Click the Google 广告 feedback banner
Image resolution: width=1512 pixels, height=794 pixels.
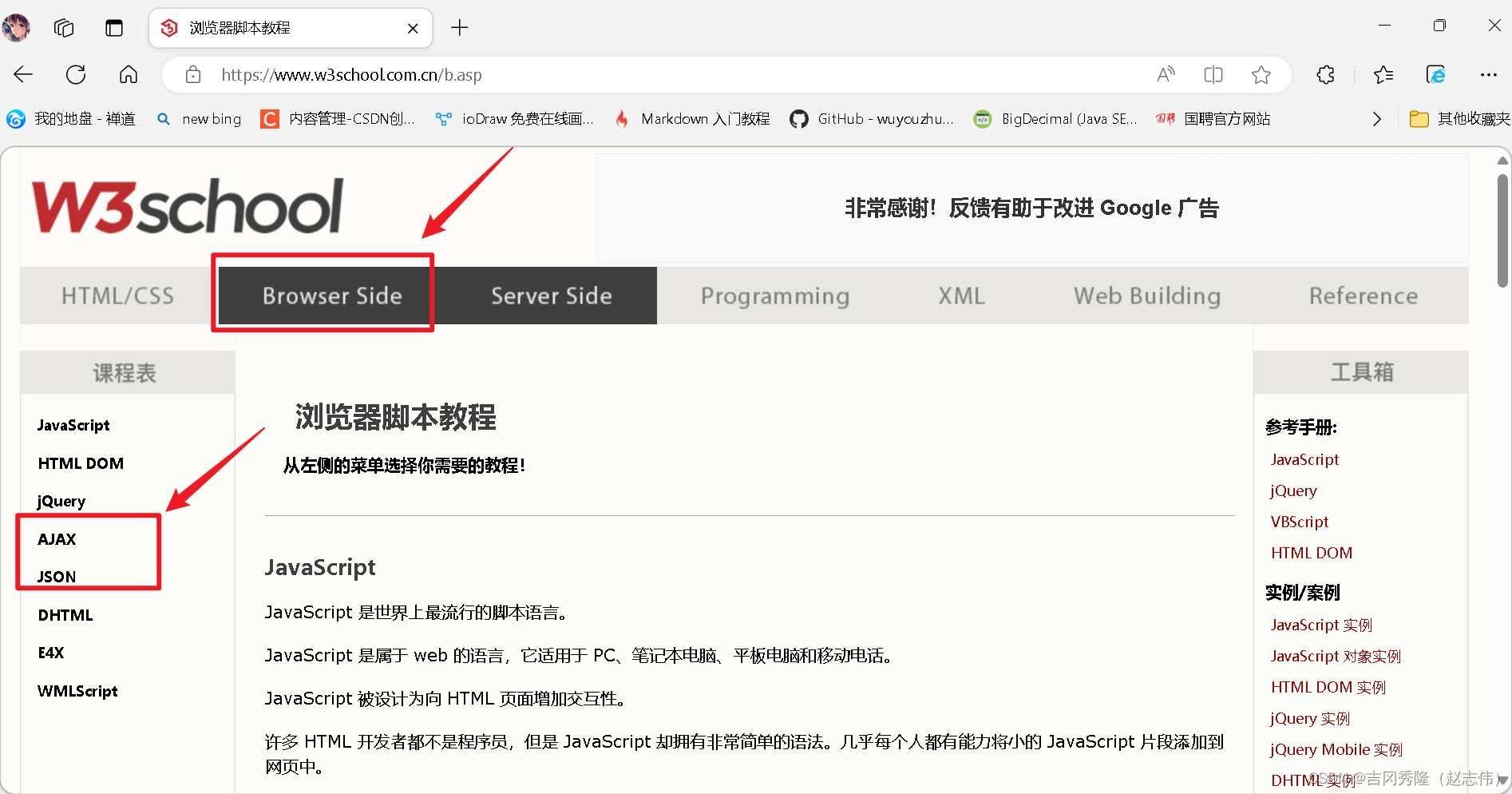coord(1031,208)
